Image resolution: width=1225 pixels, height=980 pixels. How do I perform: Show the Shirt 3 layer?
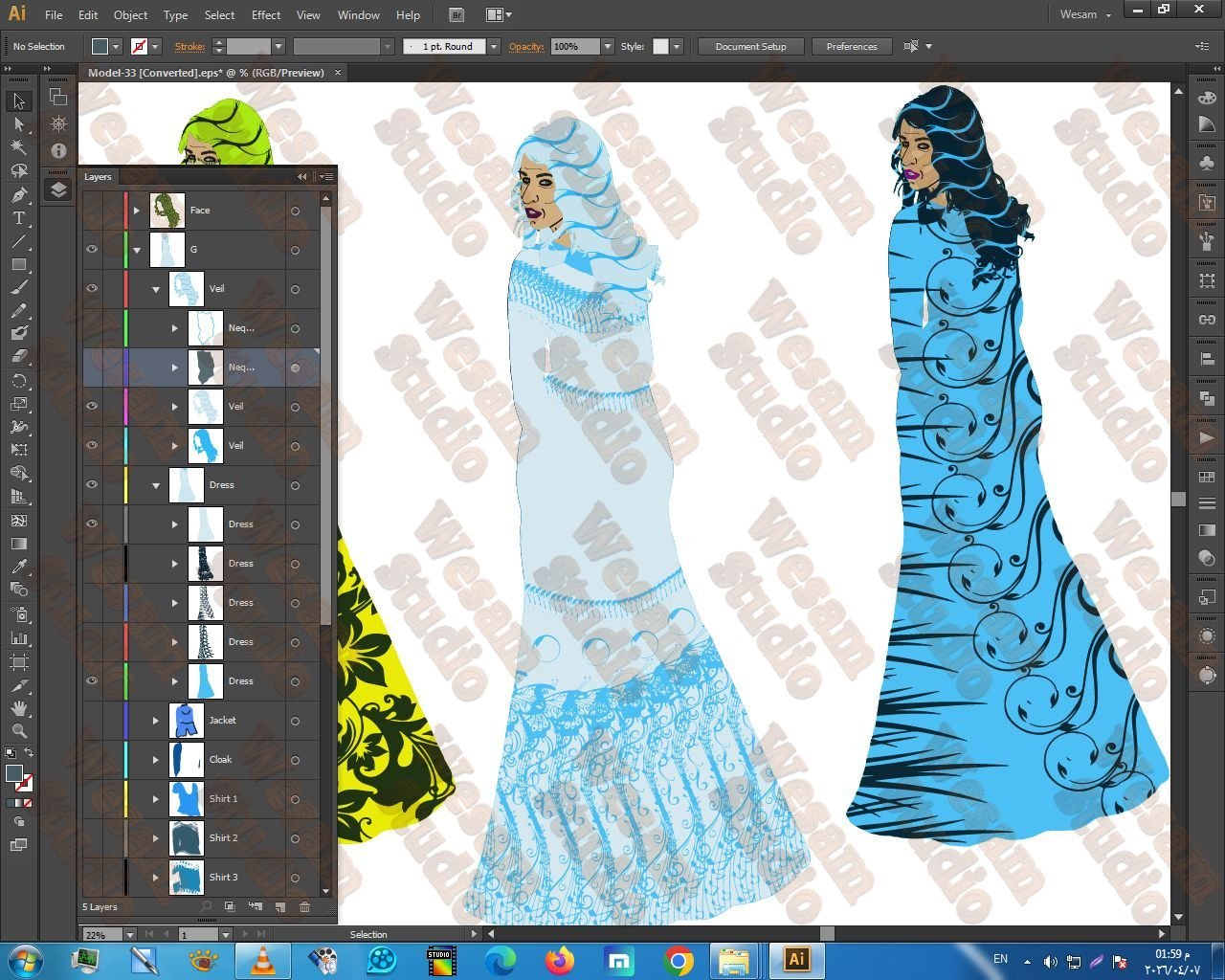(x=92, y=878)
